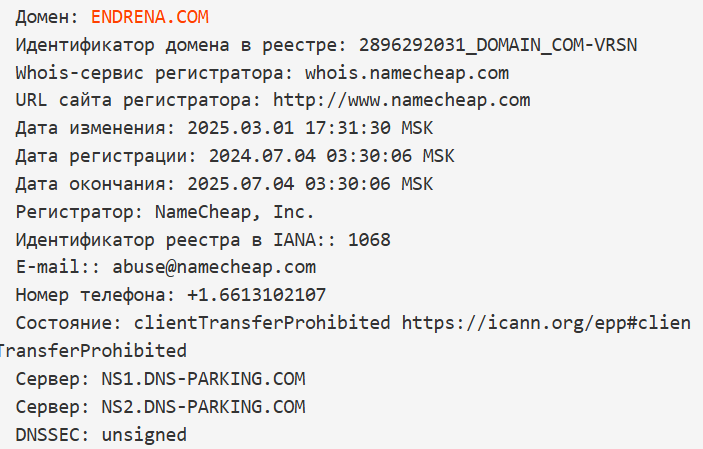703x449 pixels.
Task: Click the ENDRENA.COM domain name
Action: pos(150,17)
